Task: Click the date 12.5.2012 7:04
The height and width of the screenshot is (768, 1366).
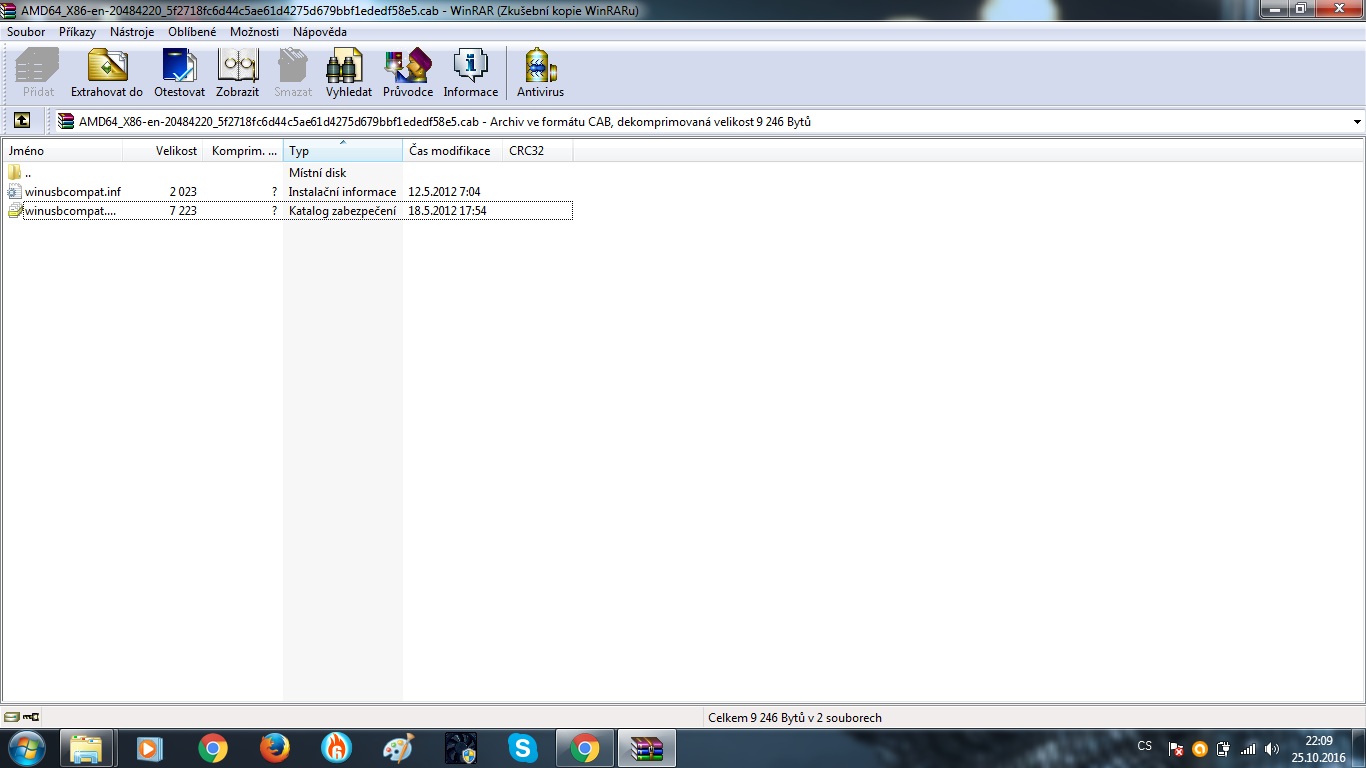Action: coord(444,192)
